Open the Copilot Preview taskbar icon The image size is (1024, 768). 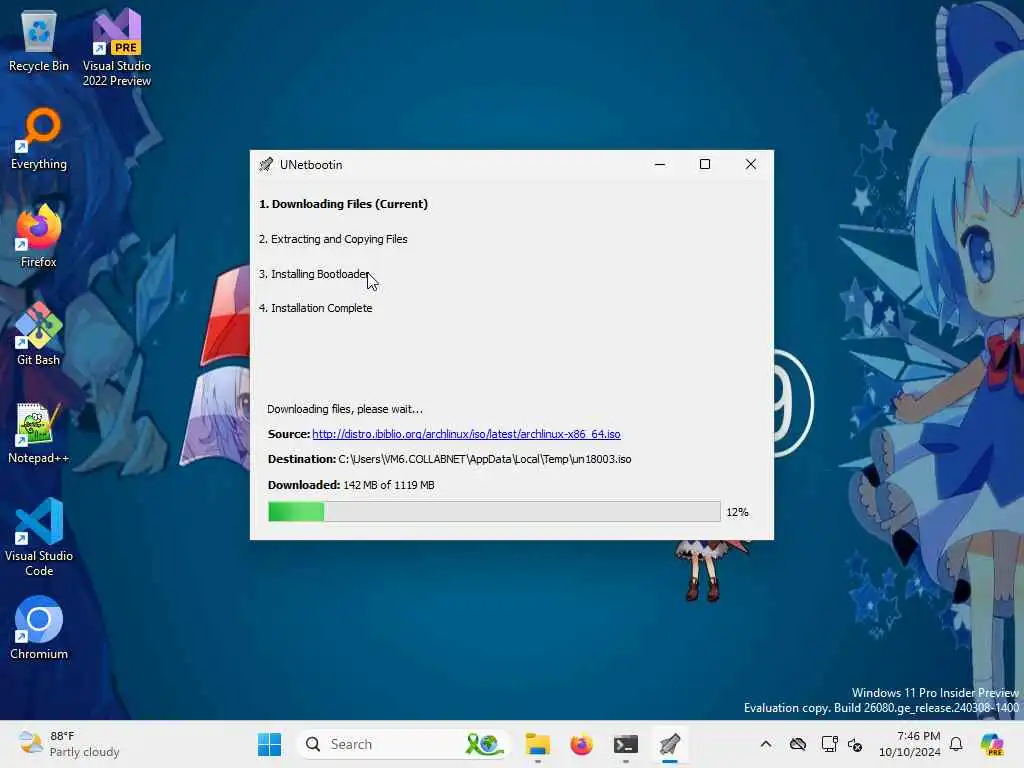tap(992, 744)
